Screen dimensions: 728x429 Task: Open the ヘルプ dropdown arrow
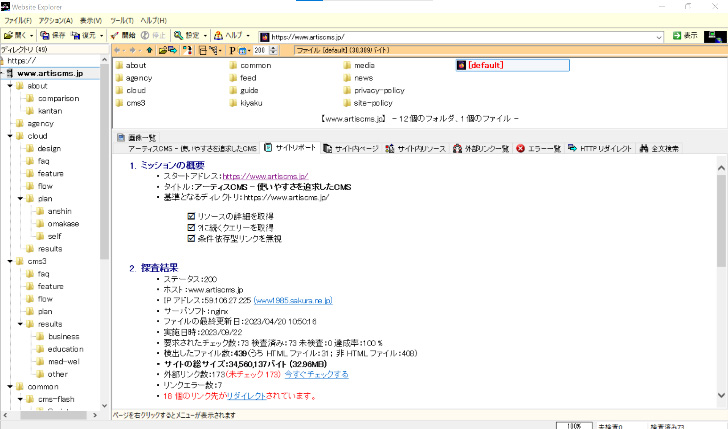(x=248, y=36)
